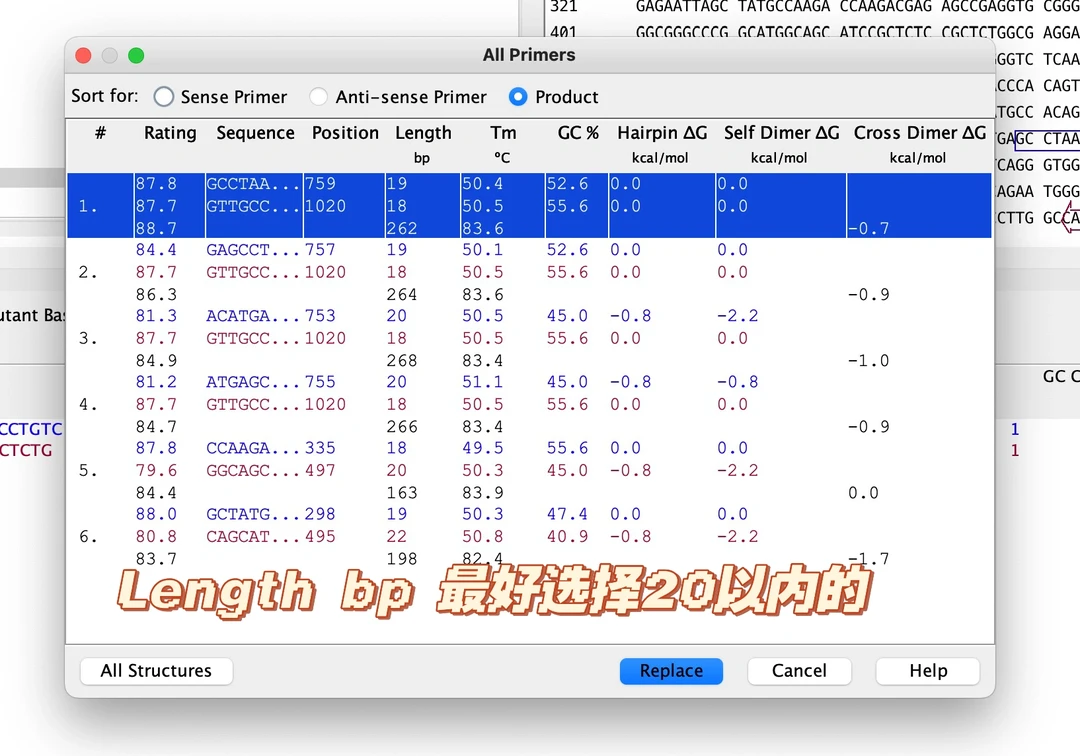Select primer pair row number 1
1080x756 pixels.
(529, 206)
